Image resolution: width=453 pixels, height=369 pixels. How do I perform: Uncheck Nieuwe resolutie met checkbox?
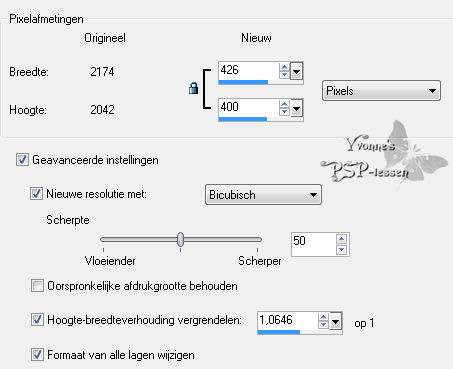[x=36, y=194]
